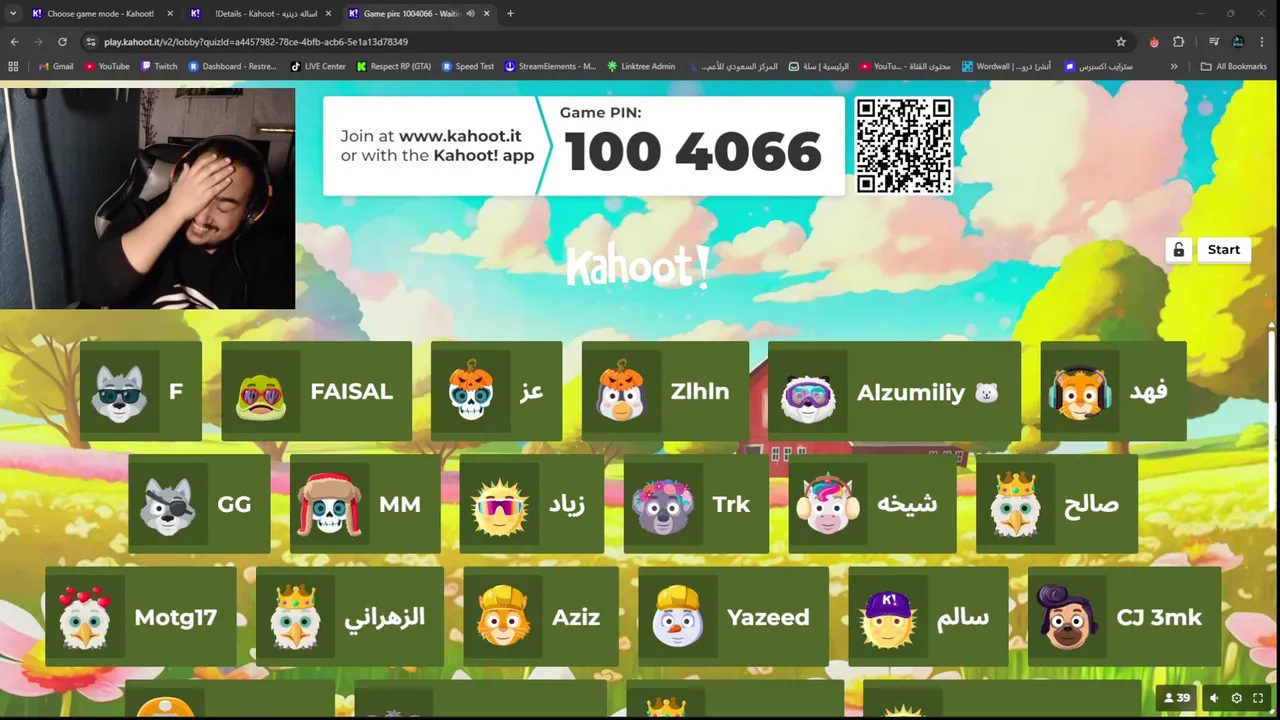Screen dimensions: 1280x720
Task: Toggle fullscreen mode in Kahoot
Action: pyautogui.click(x=1259, y=698)
